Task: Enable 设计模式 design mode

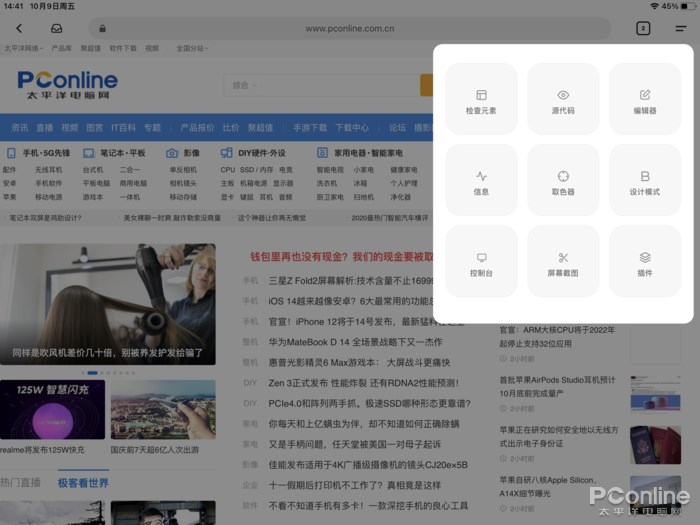Action: 645,180
